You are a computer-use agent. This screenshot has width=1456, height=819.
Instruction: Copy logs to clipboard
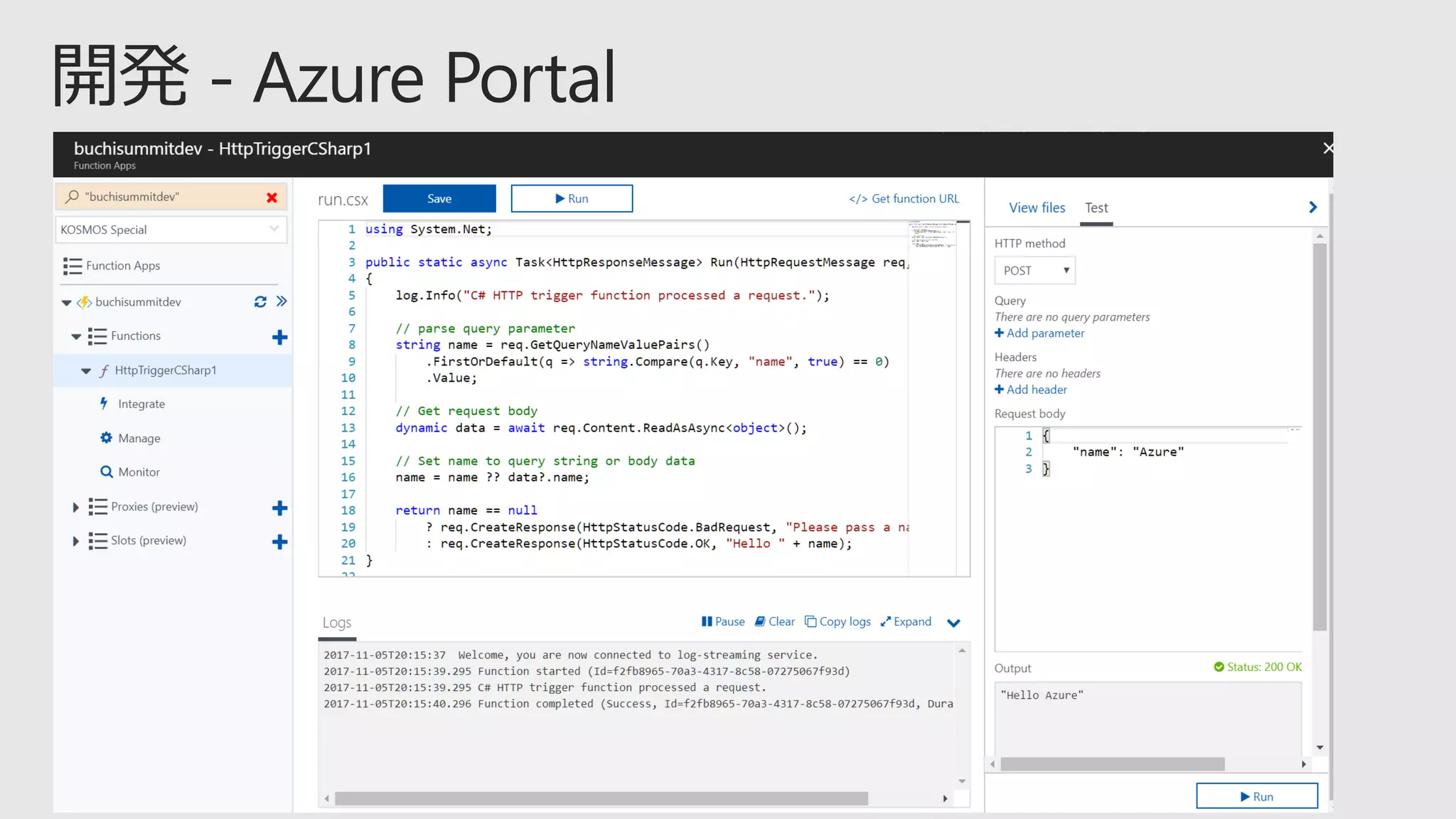point(837,621)
